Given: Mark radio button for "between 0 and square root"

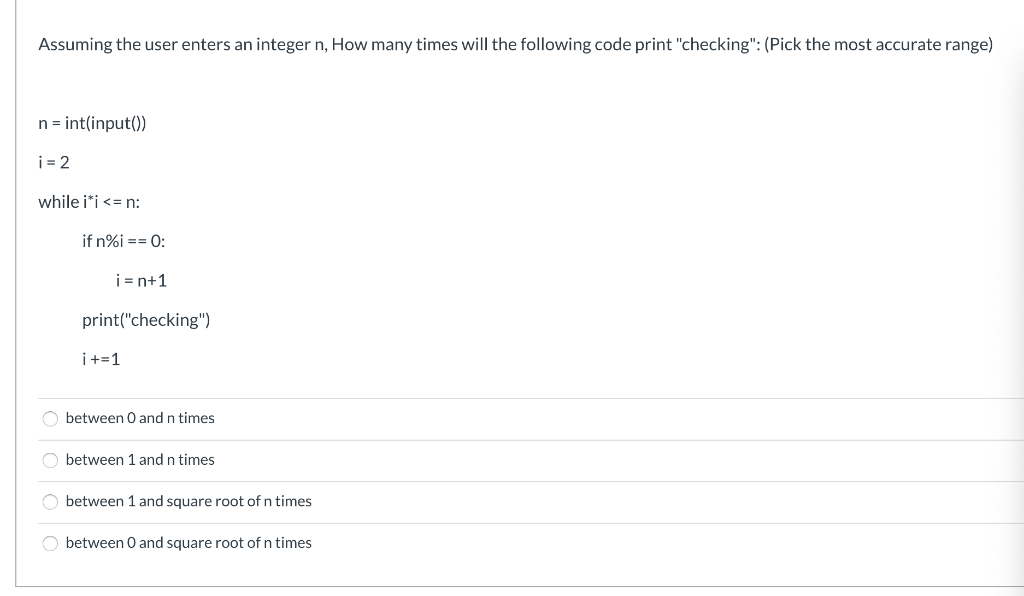Looking at the screenshot, I should click(x=49, y=543).
